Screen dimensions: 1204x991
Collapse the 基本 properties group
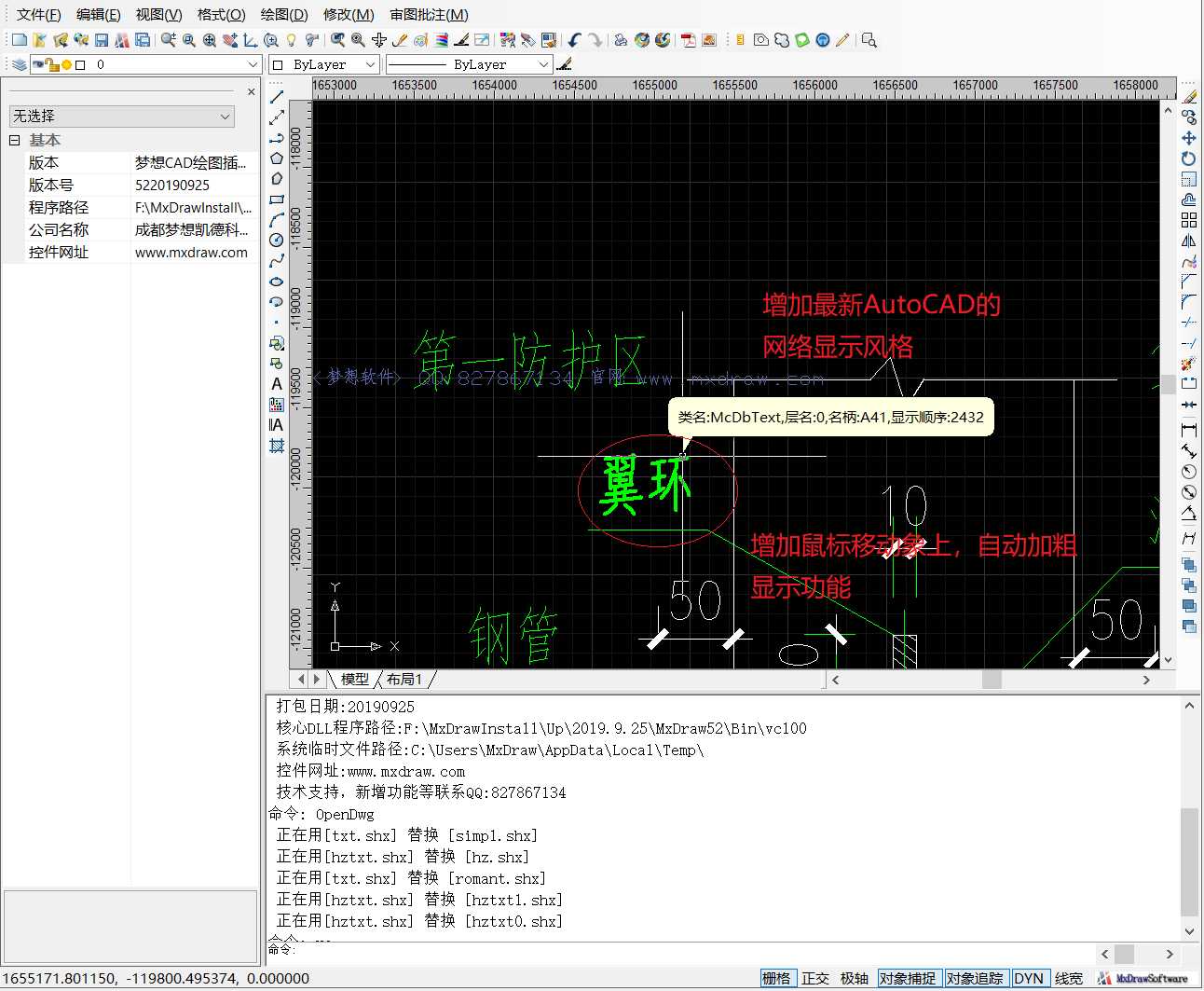tap(14, 140)
